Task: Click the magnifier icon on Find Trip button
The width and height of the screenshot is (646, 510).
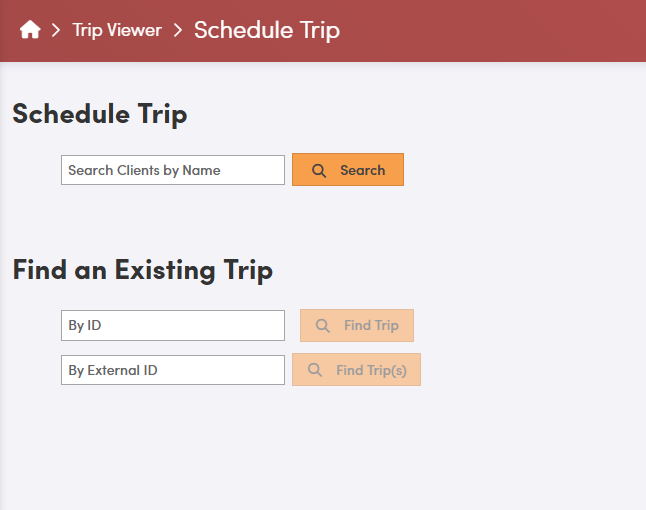Action: 323,325
